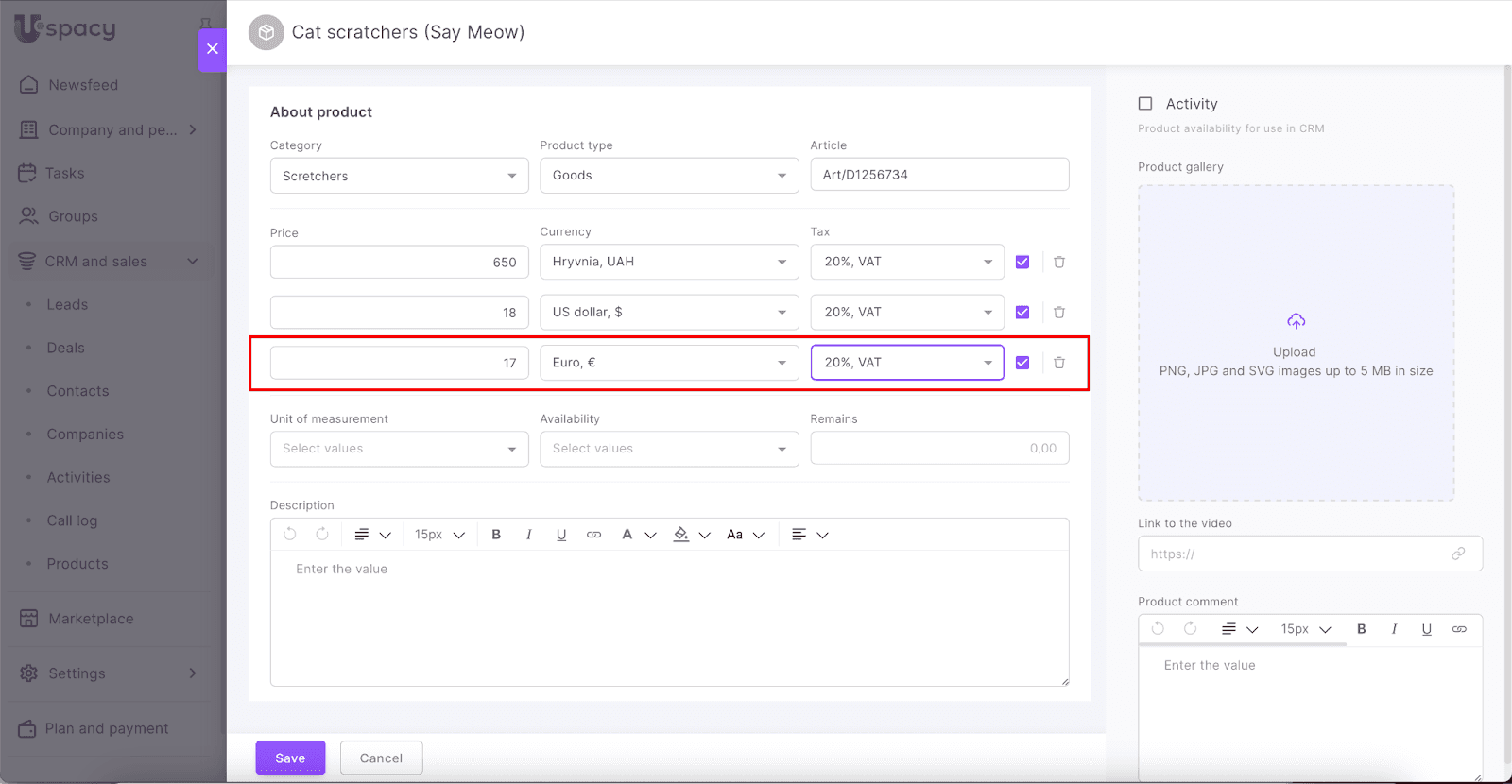Click the Save button

pos(290,758)
